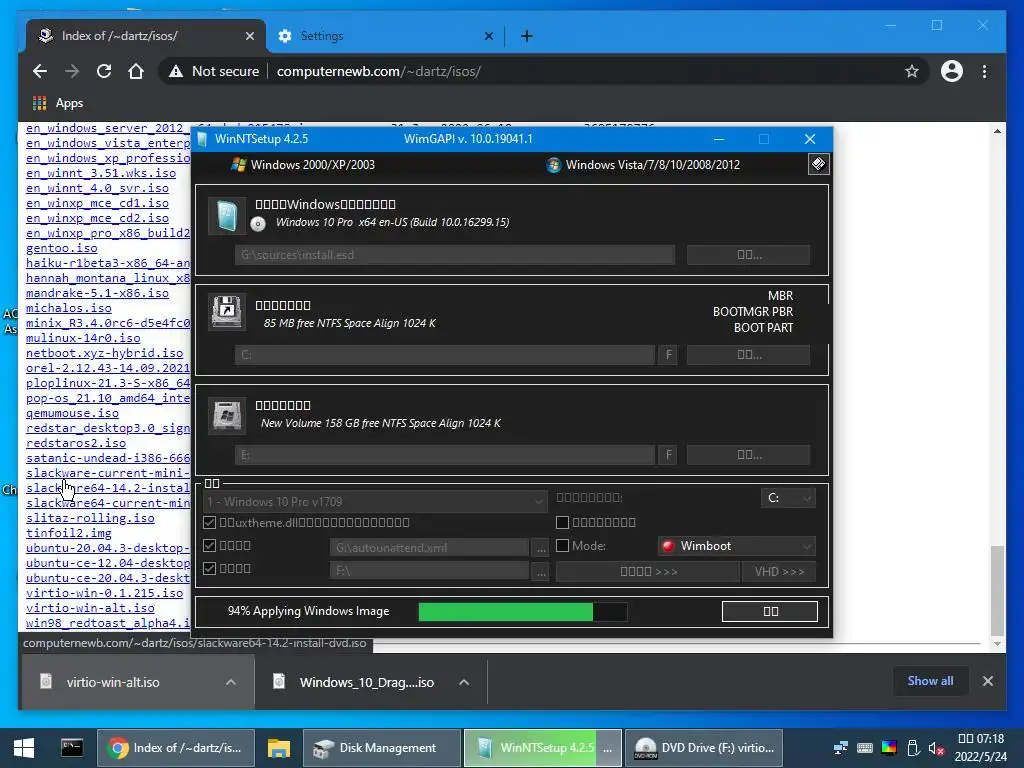Click the boot drive floppy icon
Image resolution: width=1024 pixels, height=768 pixels.
coord(227,312)
